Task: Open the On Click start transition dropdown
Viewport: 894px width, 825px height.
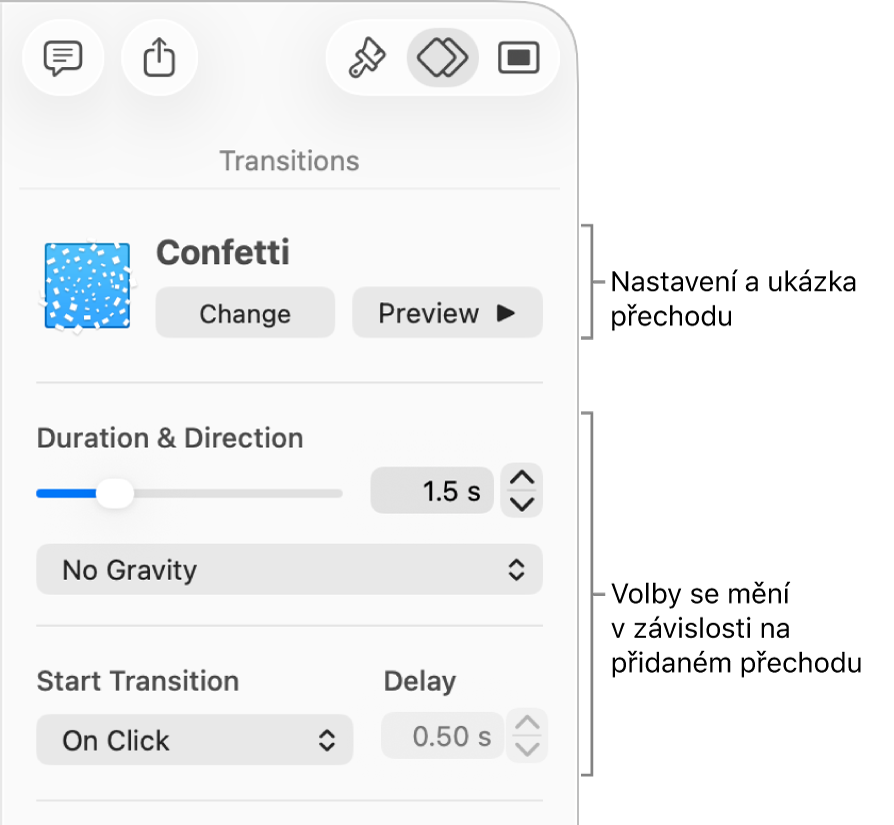Action: [194, 740]
